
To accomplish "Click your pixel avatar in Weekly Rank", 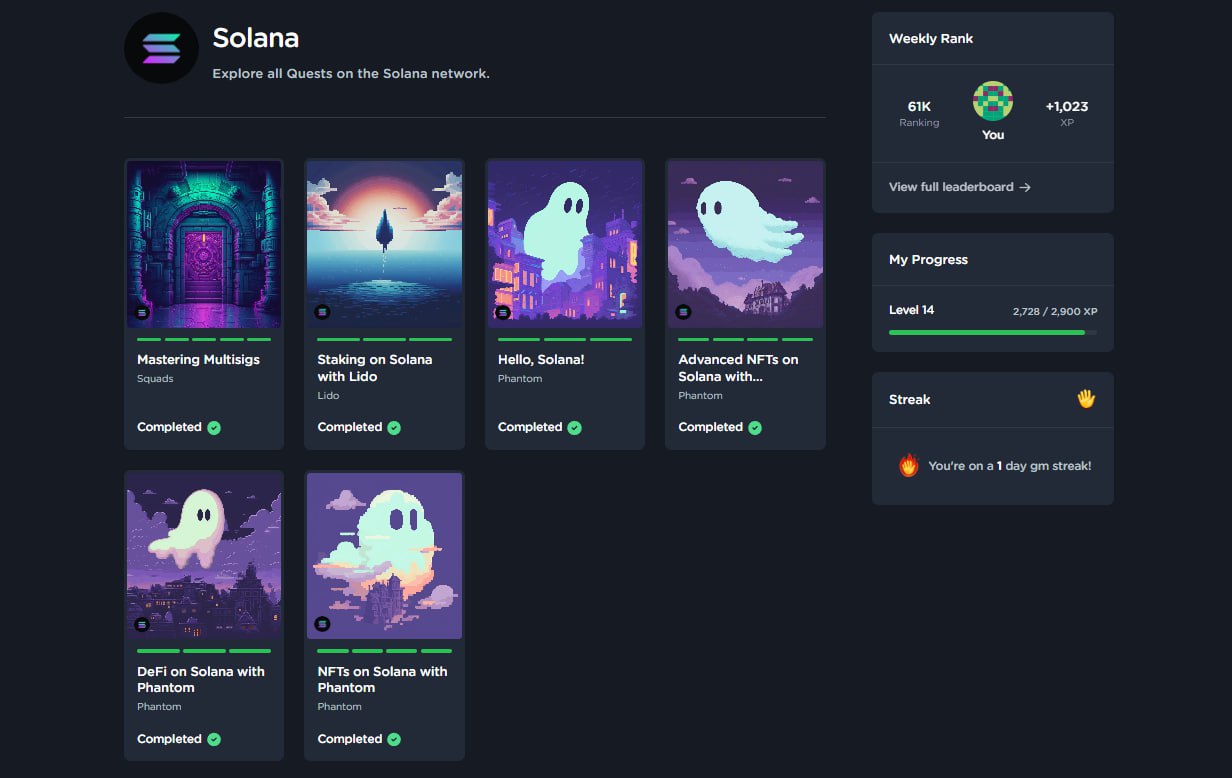I will [x=993, y=102].
